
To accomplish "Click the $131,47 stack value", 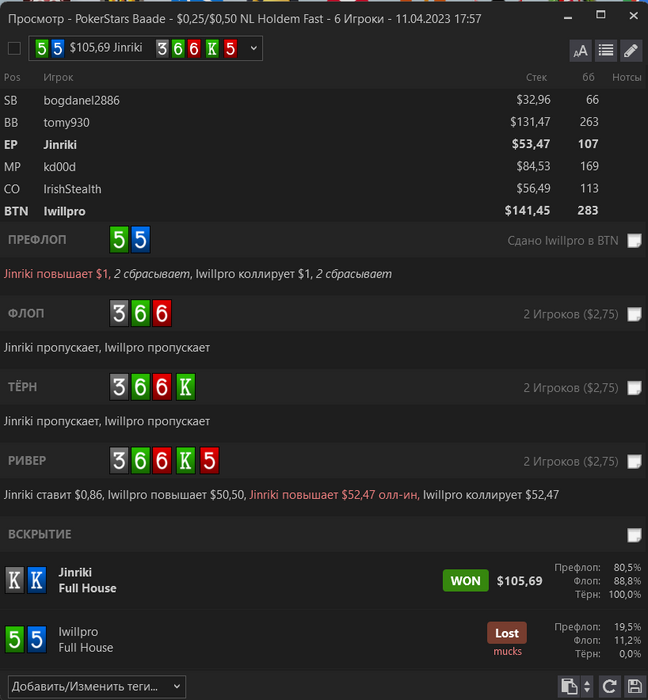I will [530, 122].
